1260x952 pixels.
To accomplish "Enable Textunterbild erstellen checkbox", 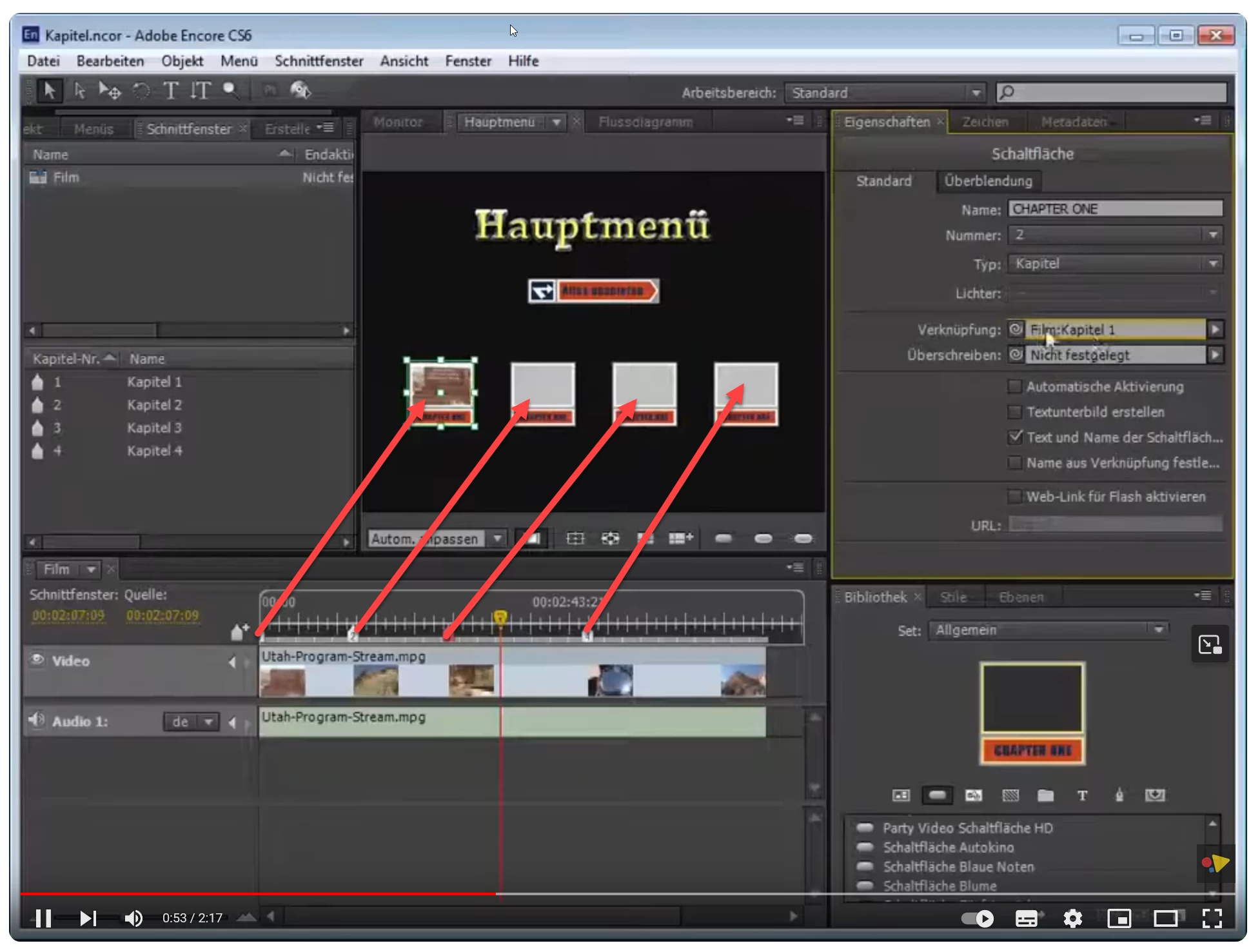I will (1014, 412).
